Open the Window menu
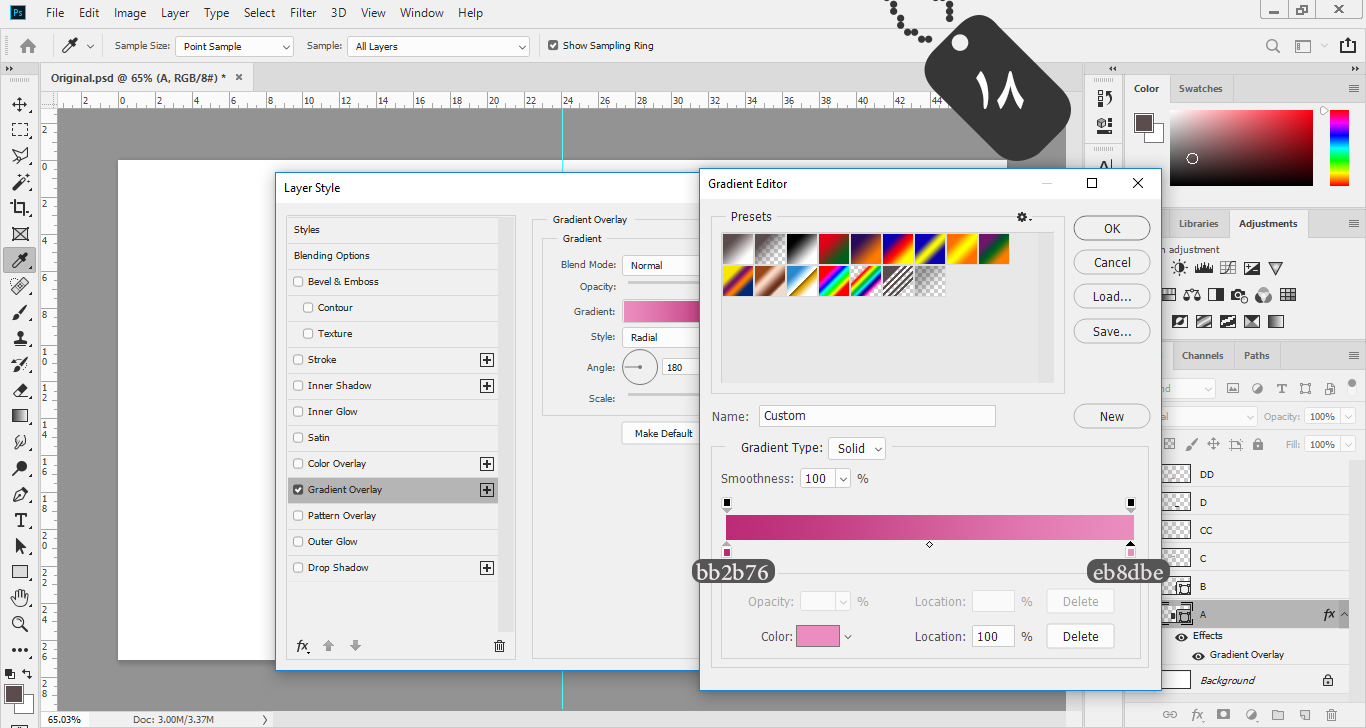The height and width of the screenshot is (728, 1366). 421,13
